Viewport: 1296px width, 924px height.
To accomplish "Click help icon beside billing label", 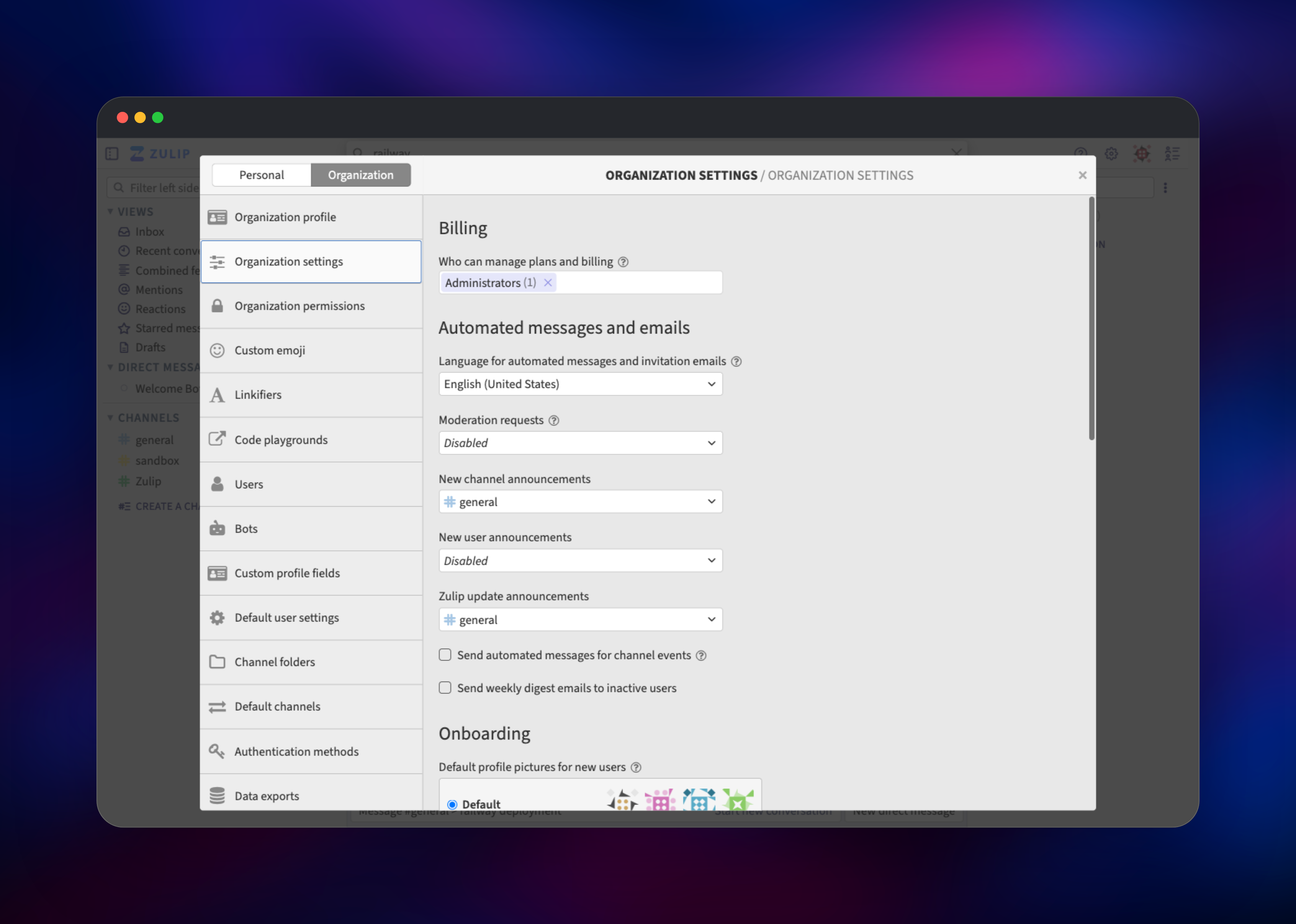I will (623, 262).
